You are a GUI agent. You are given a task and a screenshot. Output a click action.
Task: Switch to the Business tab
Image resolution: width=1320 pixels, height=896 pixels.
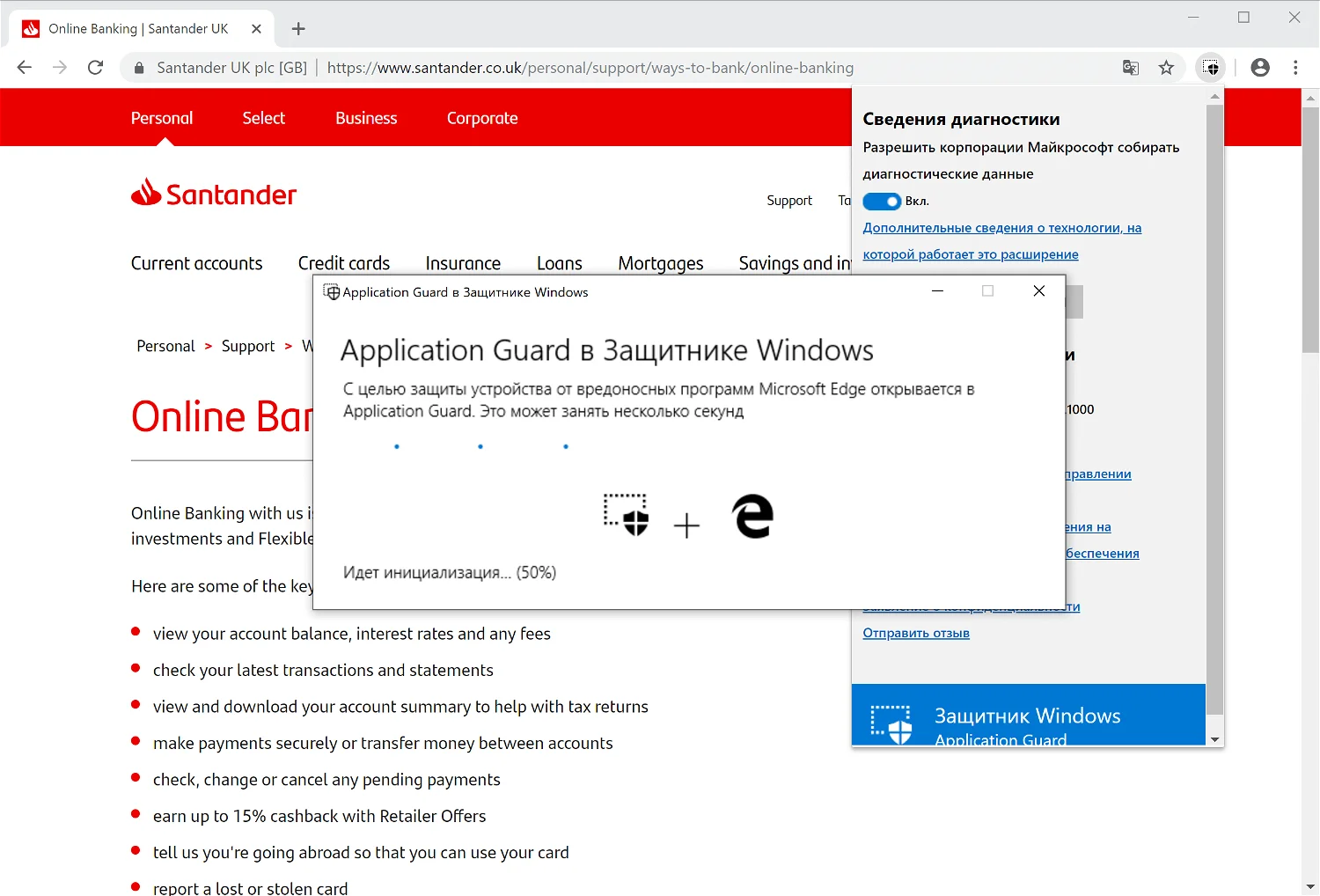click(366, 118)
